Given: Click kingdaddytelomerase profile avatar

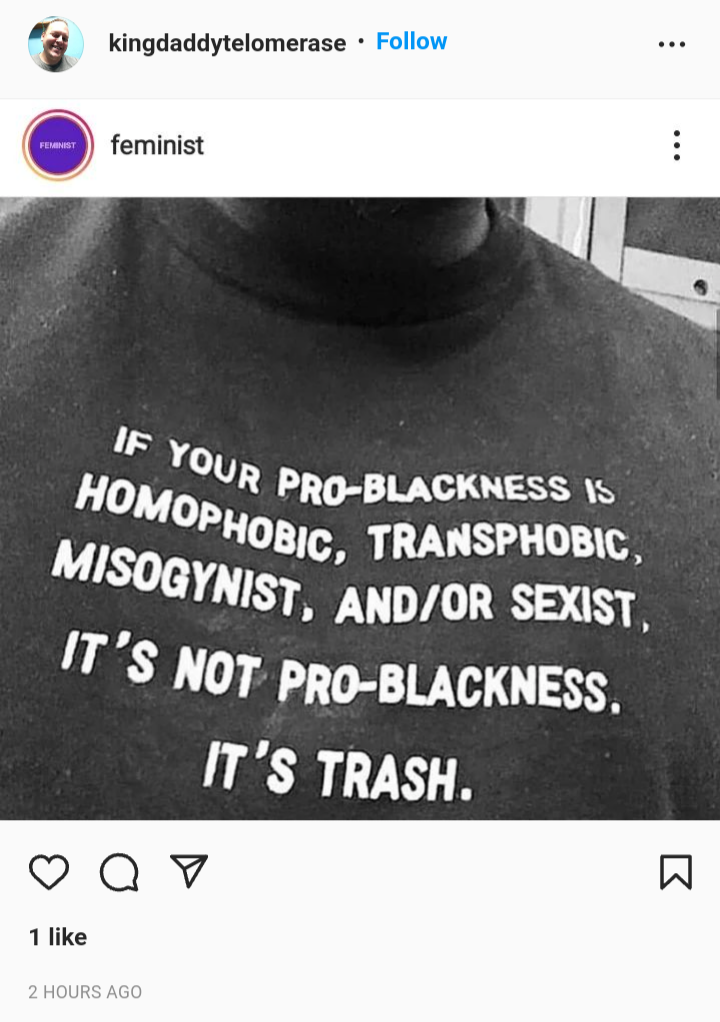Looking at the screenshot, I should click(x=56, y=44).
